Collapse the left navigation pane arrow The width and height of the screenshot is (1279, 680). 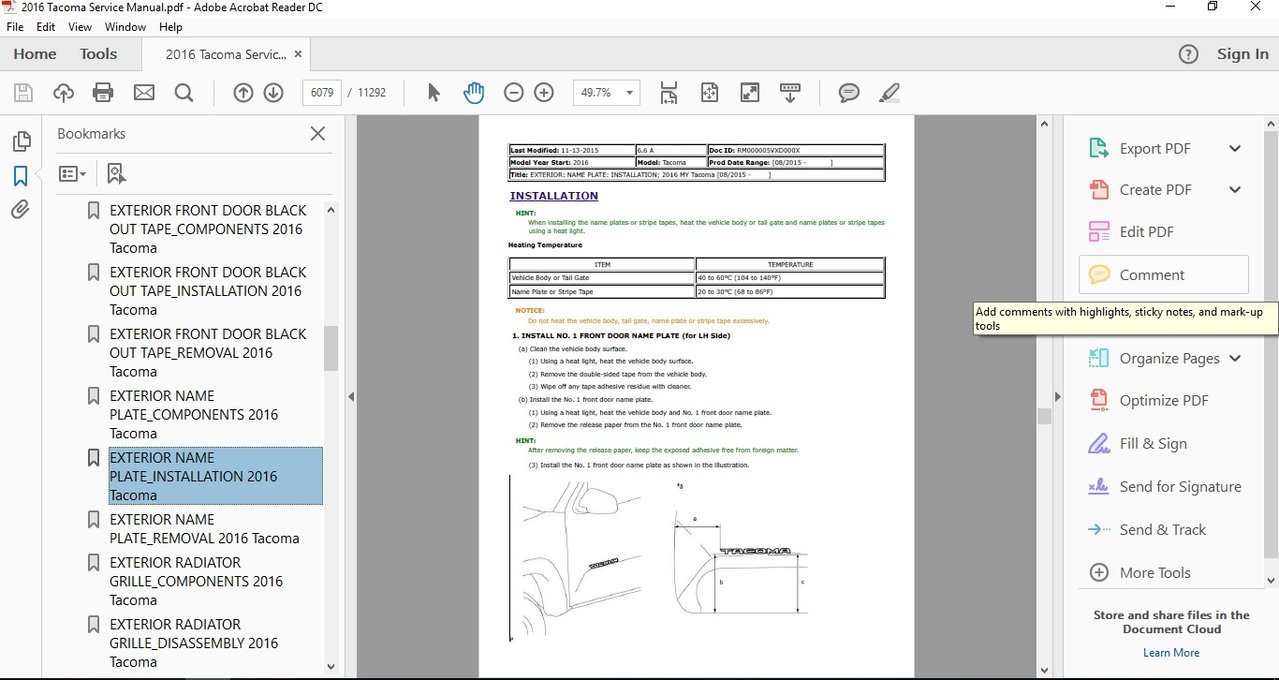351,397
